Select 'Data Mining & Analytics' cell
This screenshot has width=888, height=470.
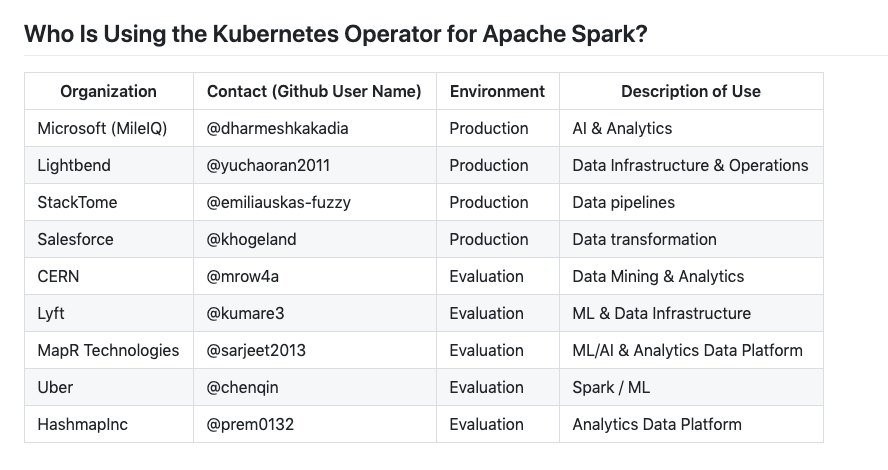pyautogui.click(x=691, y=276)
